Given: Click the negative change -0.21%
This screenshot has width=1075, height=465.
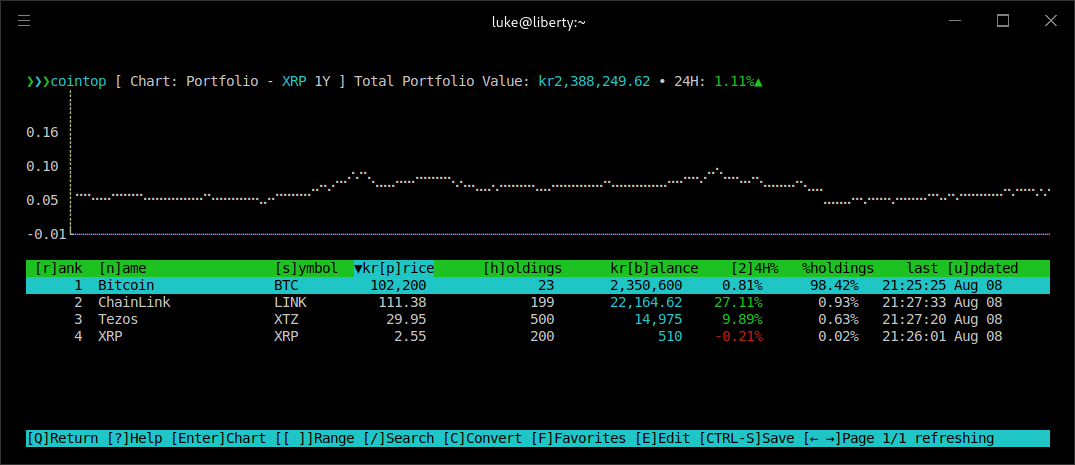Looking at the screenshot, I should tap(738, 337).
